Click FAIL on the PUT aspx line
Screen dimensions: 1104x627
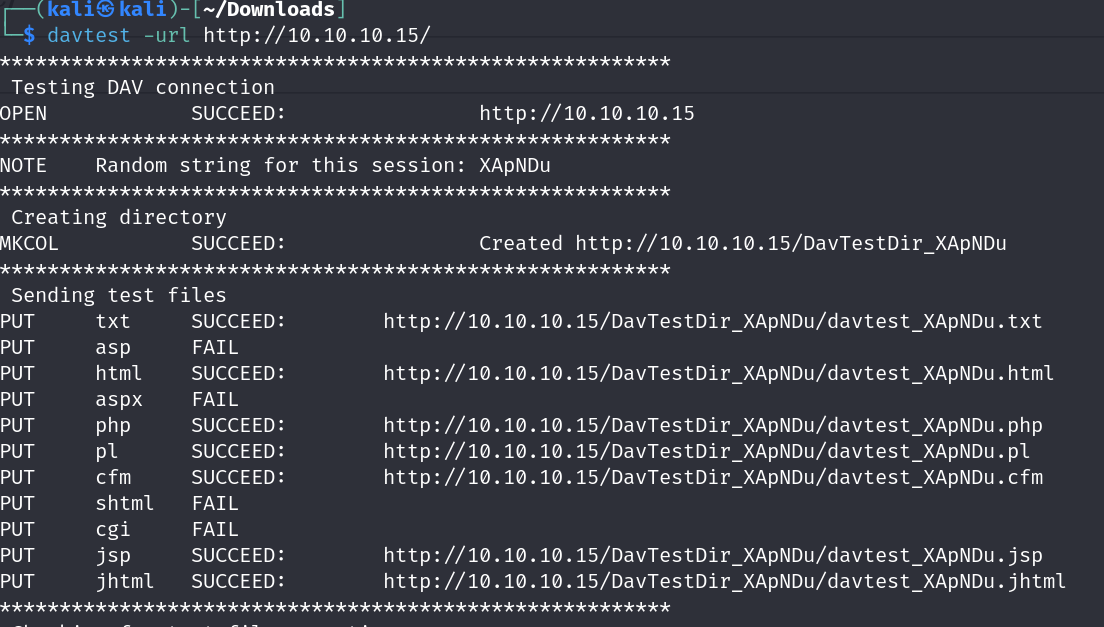pyautogui.click(x=215, y=399)
